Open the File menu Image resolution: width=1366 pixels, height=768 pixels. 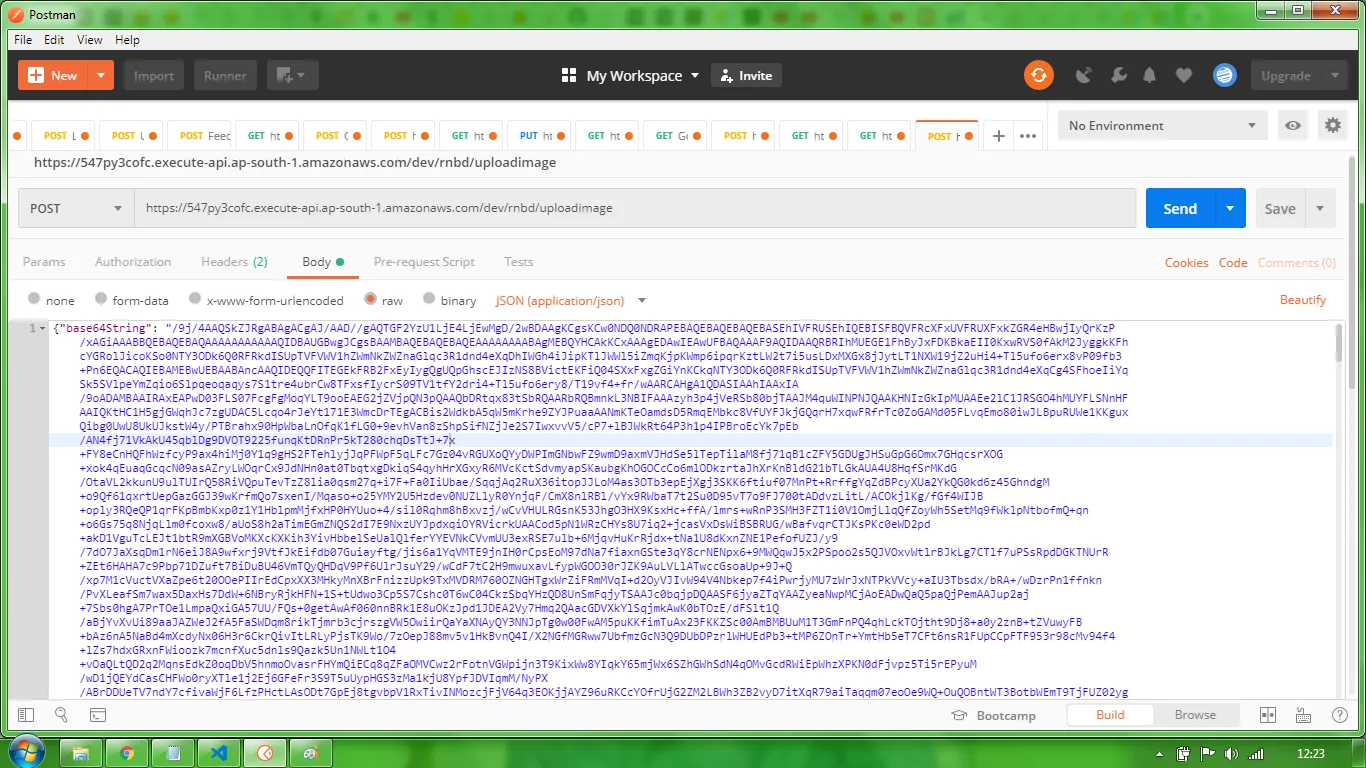point(23,40)
